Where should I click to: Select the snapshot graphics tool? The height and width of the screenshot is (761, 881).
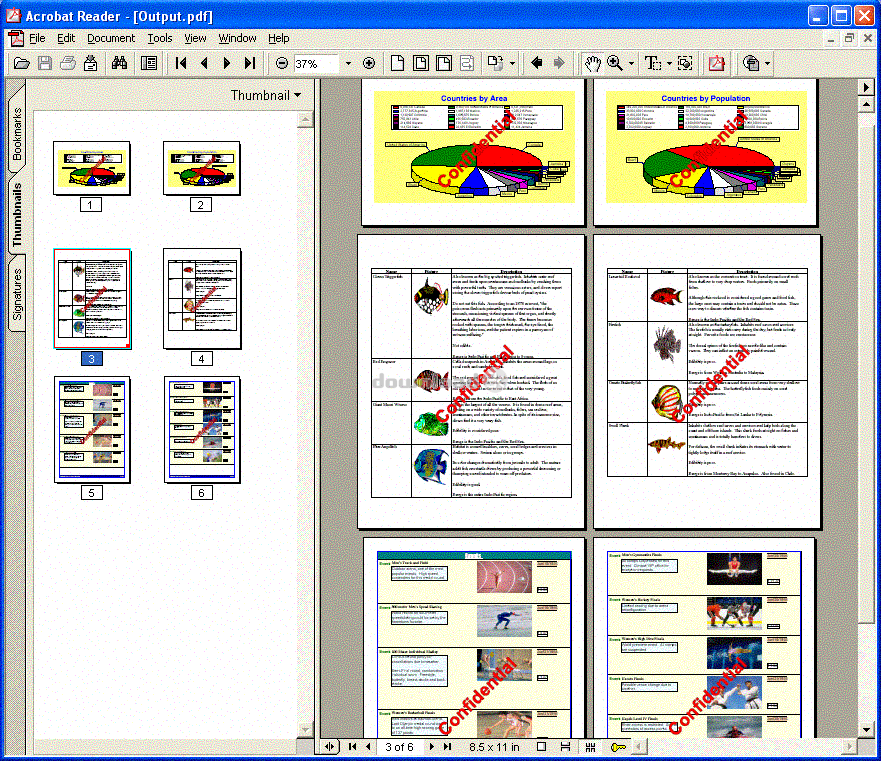[x=685, y=63]
